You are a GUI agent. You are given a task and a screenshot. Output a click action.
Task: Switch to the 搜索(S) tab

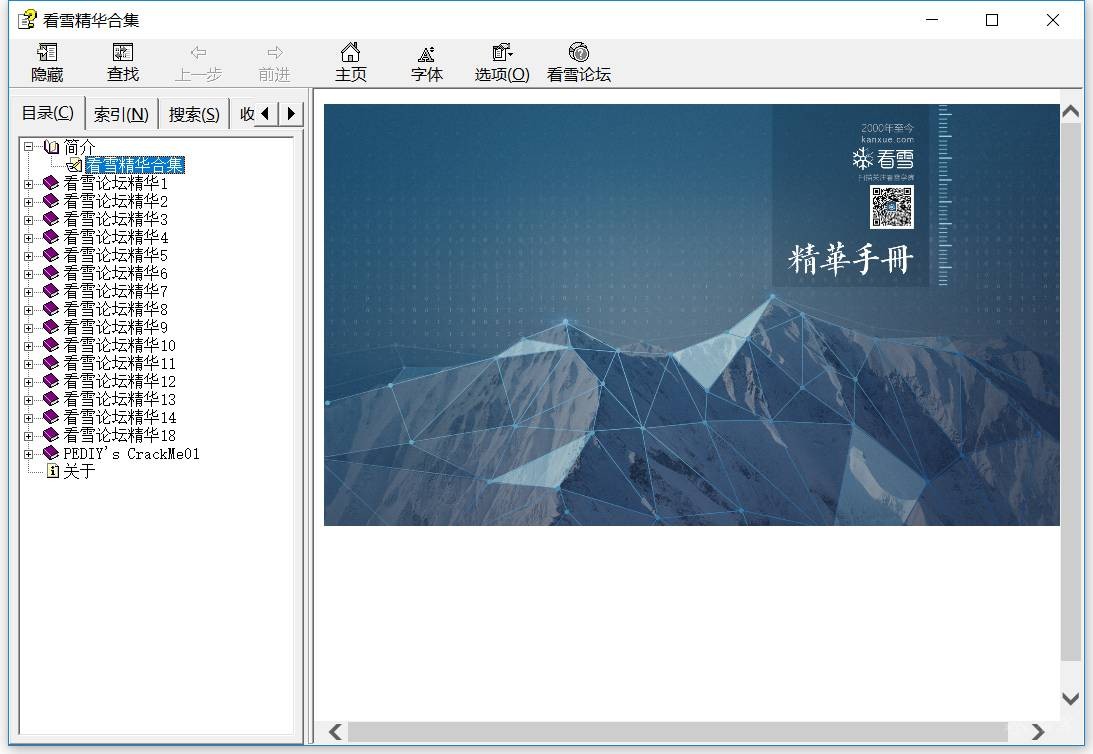(194, 114)
